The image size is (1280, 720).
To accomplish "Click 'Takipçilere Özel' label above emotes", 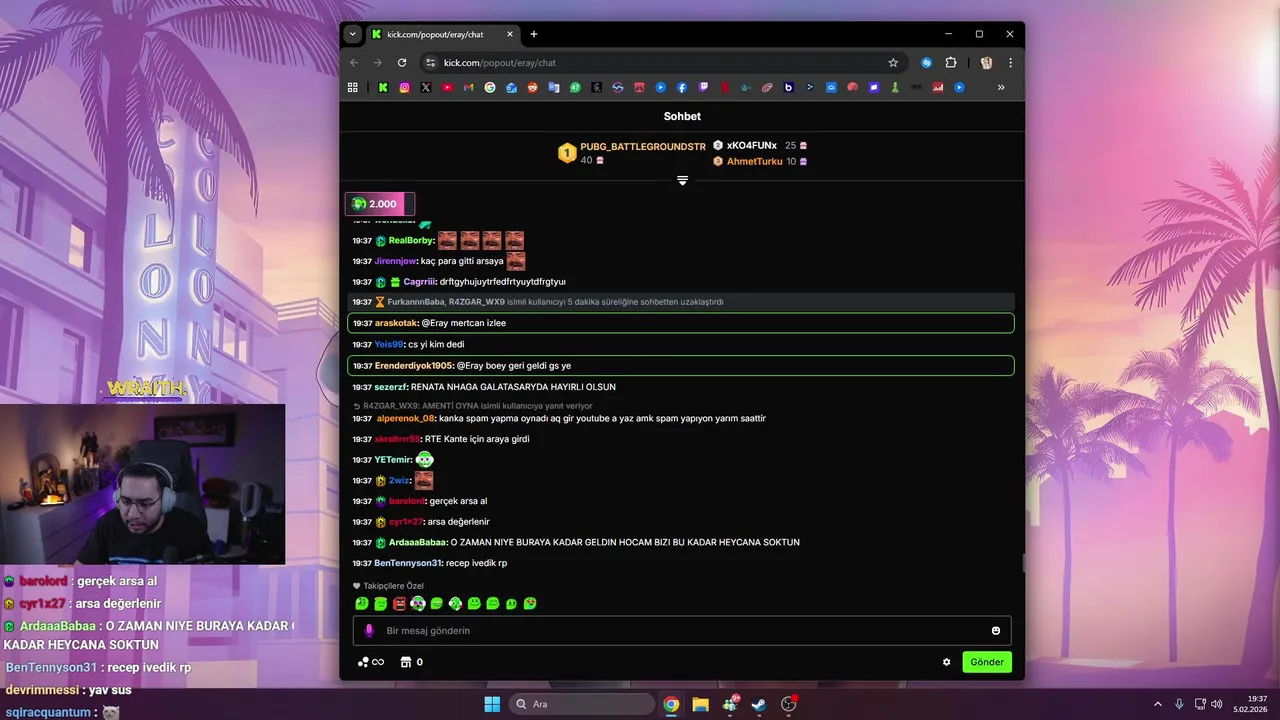I will (393, 586).
